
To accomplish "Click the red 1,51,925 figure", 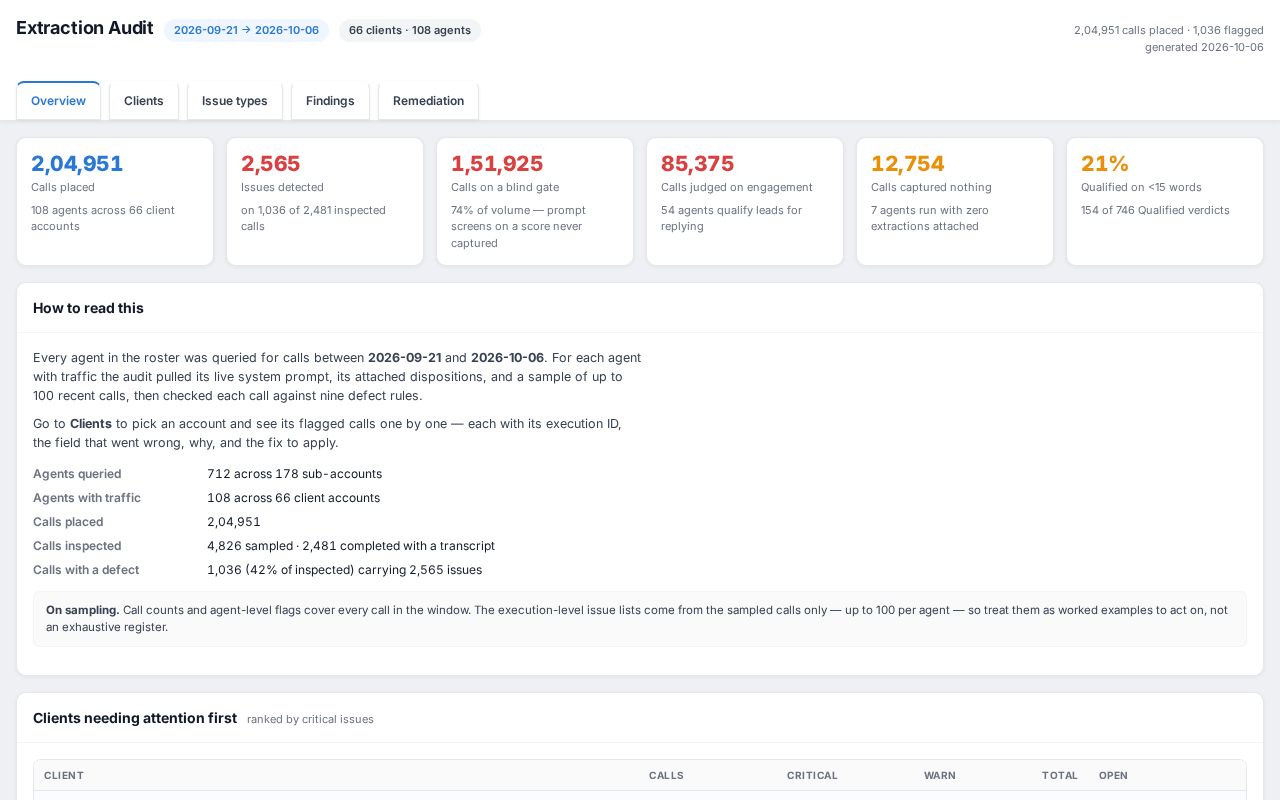I will [x=497, y=163].
